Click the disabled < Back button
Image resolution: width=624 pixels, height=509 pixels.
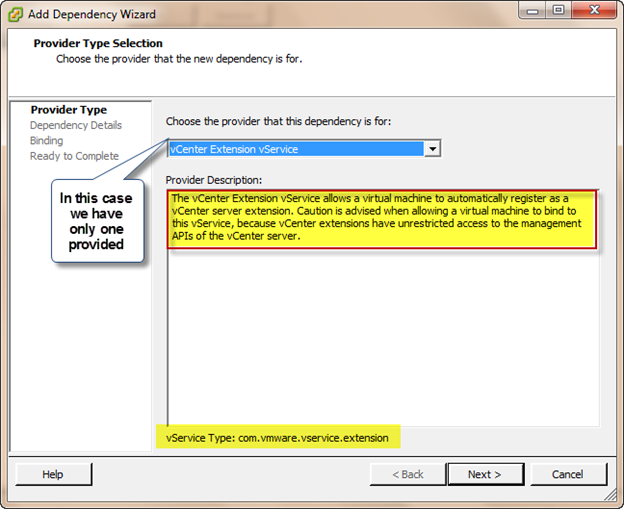408,474
